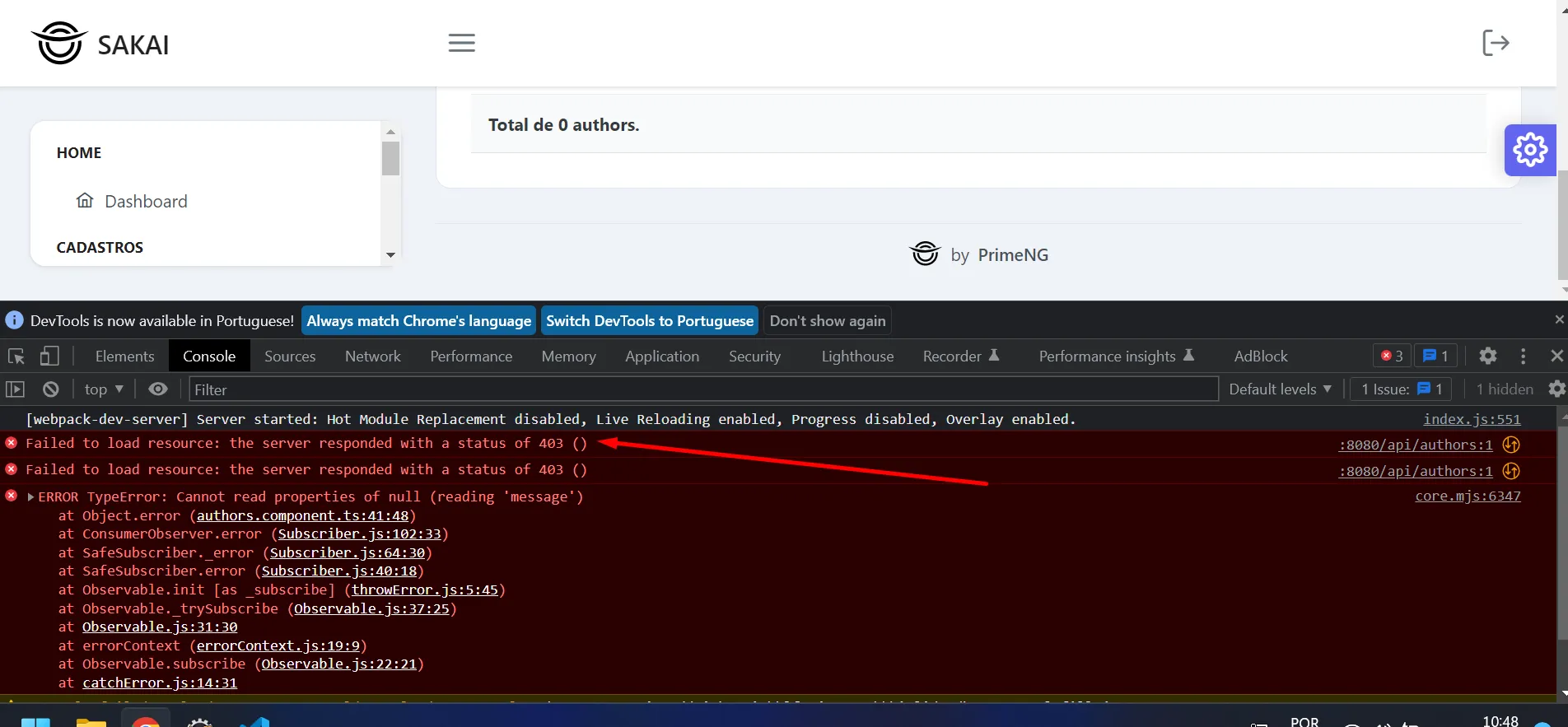The height and width of the screenshot is (727, 1568).
Task: Click the sidebar menu scrollbar thumb
Action: 390,158
